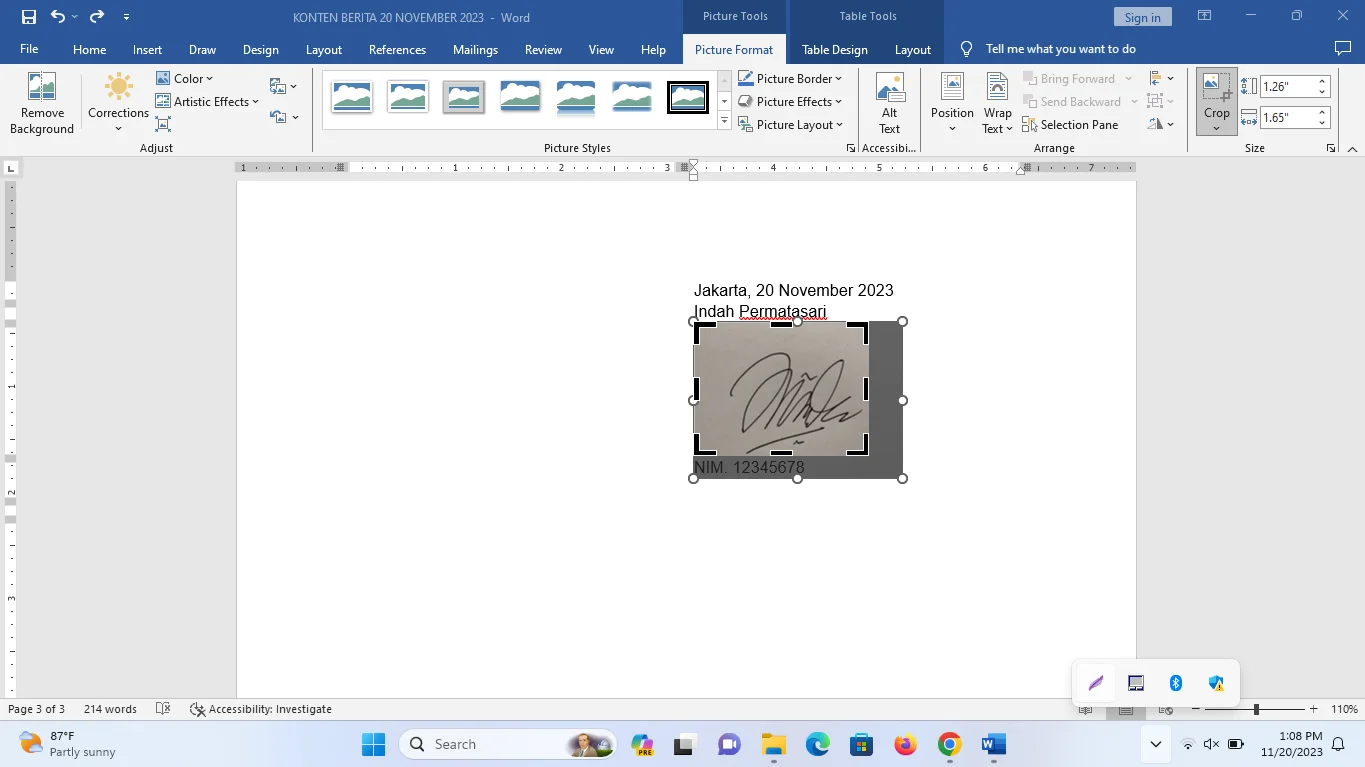Click the Redo arrow icon
This screenshot has width=1365, height=767.
[97, 17]
